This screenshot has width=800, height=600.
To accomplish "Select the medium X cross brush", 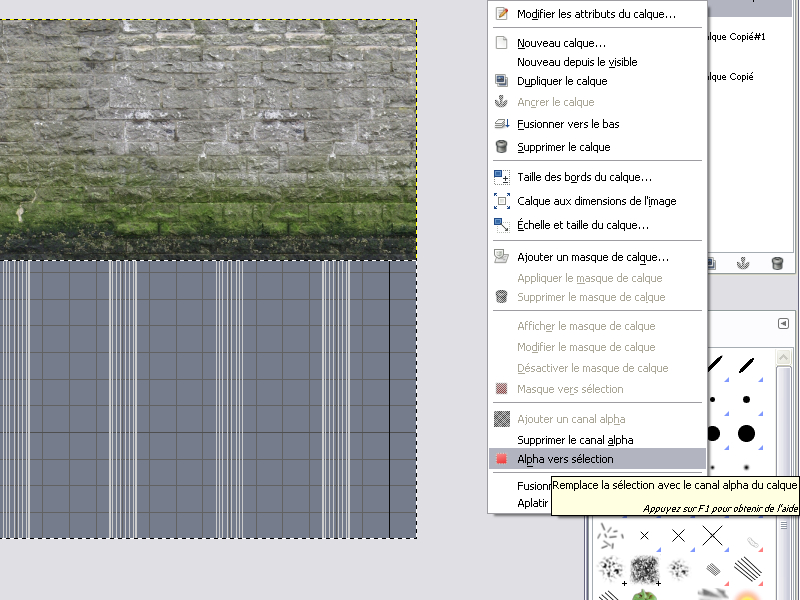I will [679, 535].
